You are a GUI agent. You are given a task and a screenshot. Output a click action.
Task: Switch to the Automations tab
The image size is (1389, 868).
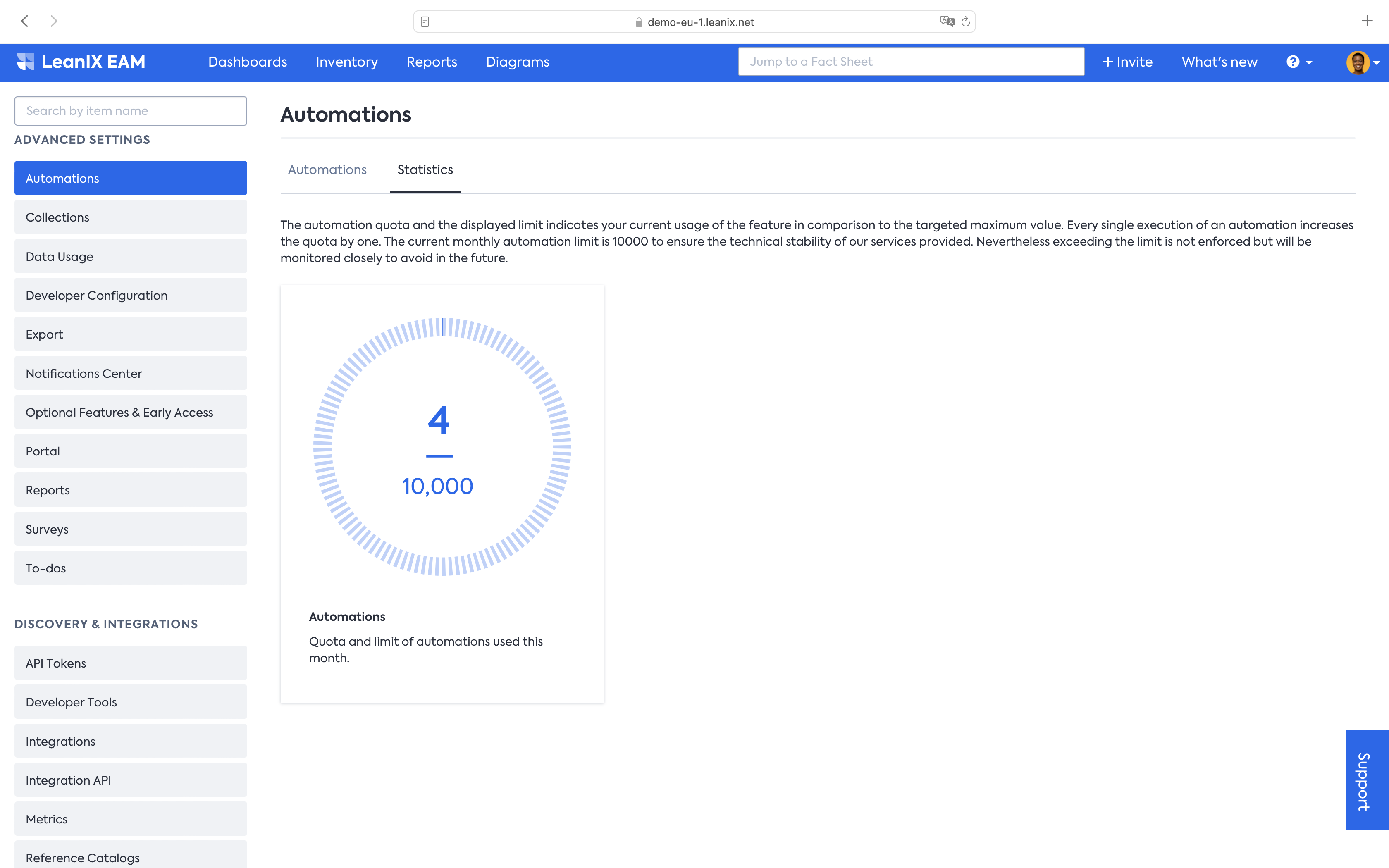click(327, 169)
